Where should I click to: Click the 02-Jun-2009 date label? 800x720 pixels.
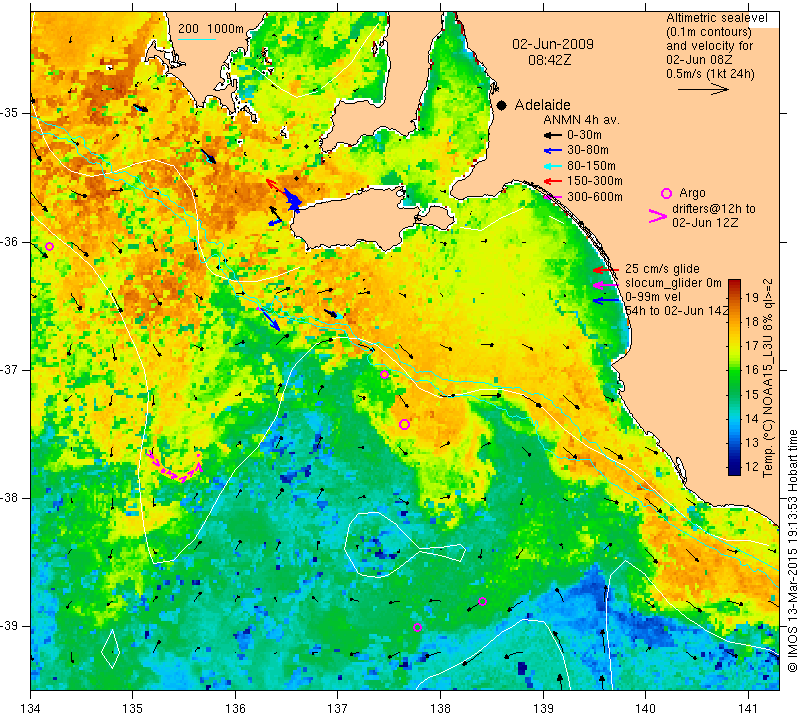(553, 44)
